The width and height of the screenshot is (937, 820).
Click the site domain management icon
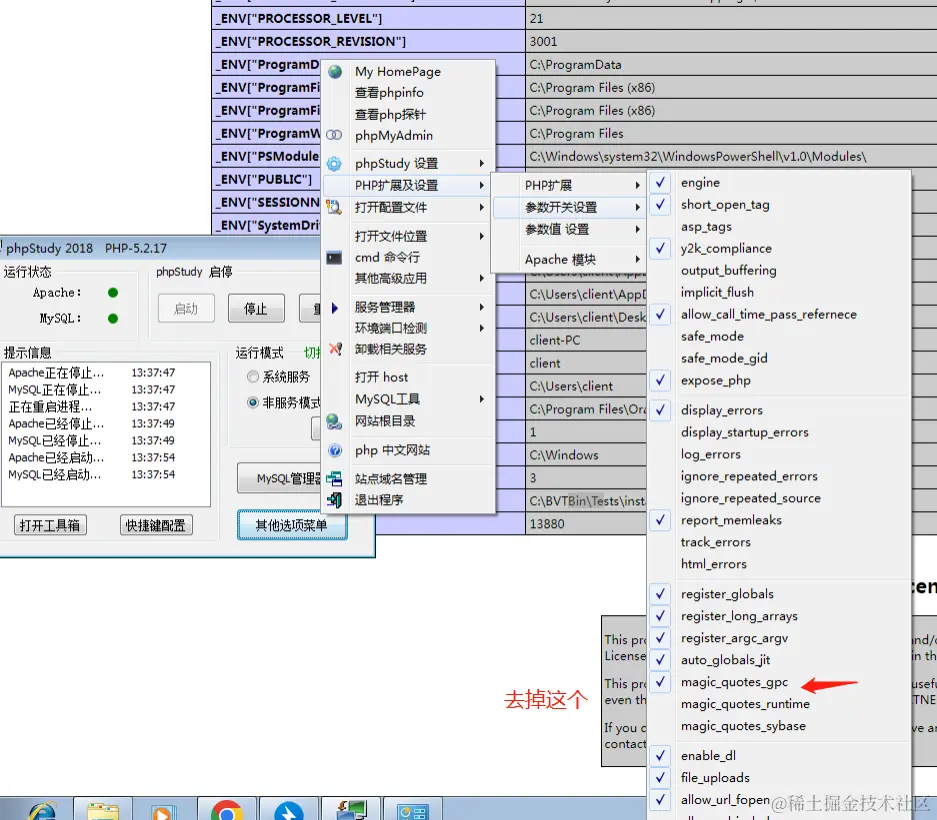coord(334,479)
